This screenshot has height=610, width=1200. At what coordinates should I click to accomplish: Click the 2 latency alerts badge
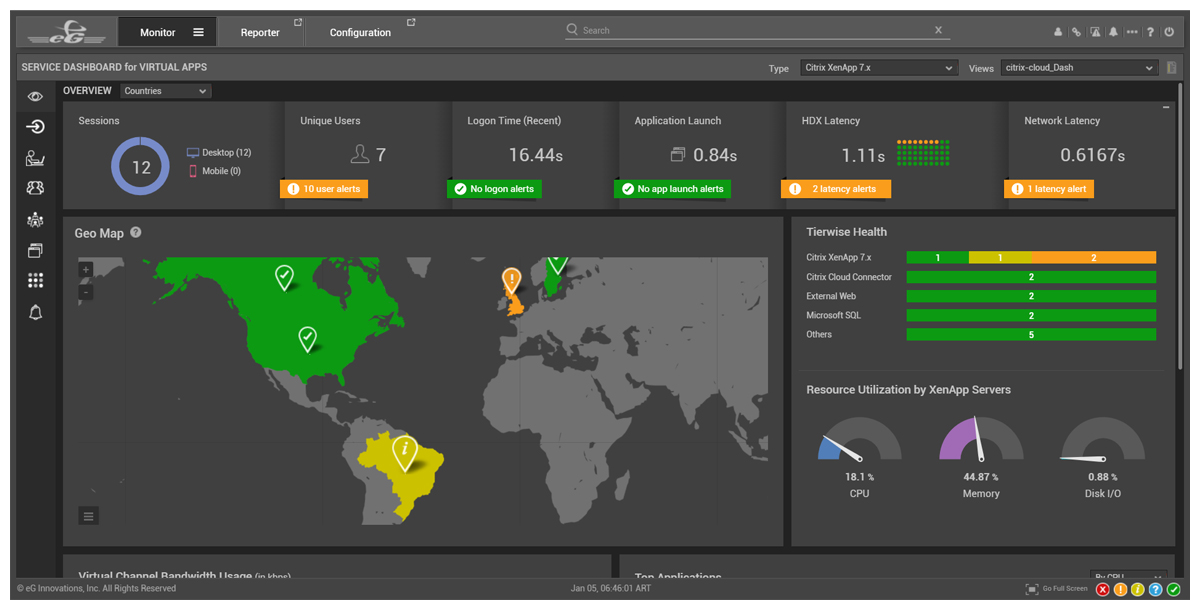point(836,189)
